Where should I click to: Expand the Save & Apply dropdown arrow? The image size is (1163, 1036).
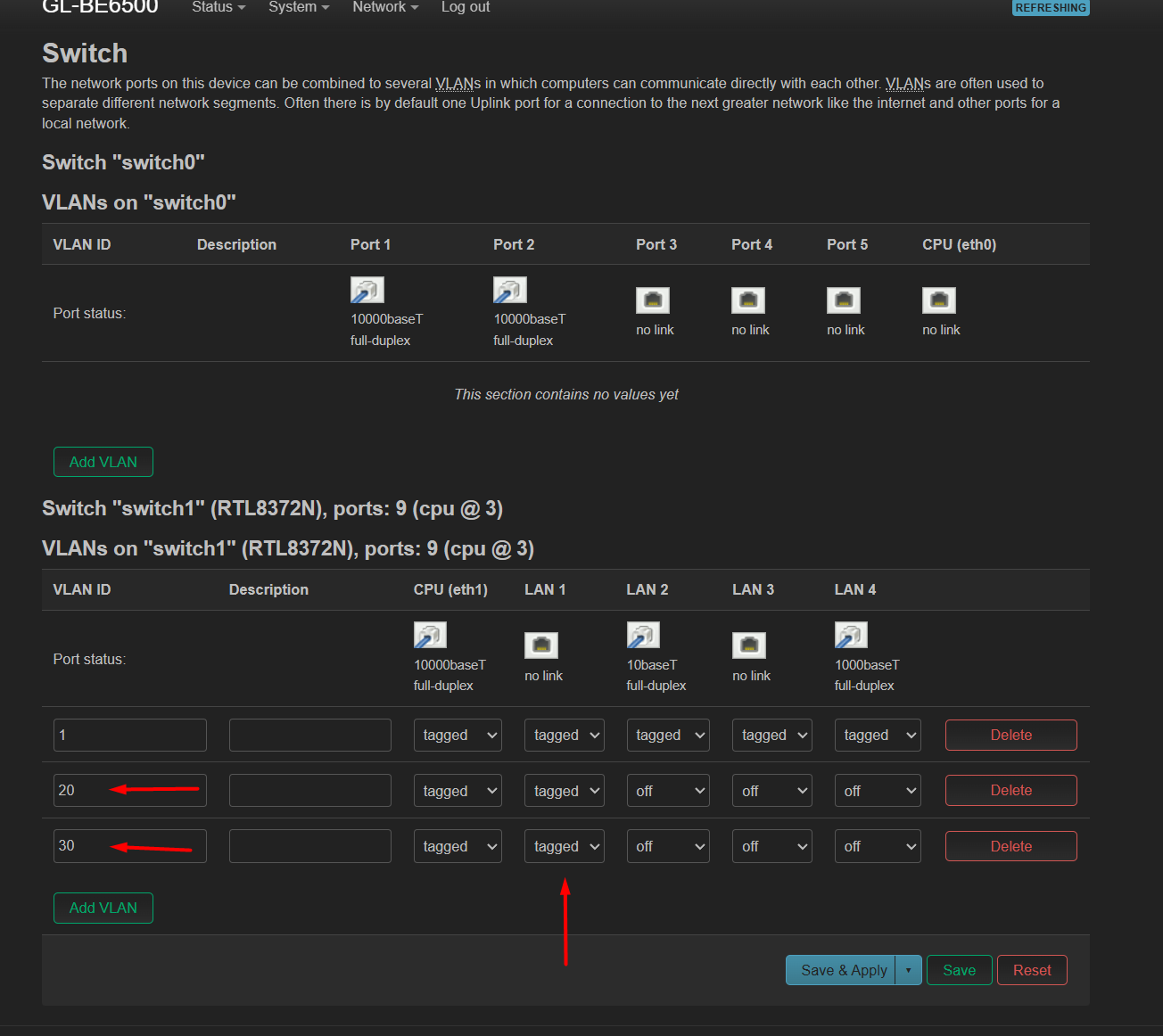point(909,970)
